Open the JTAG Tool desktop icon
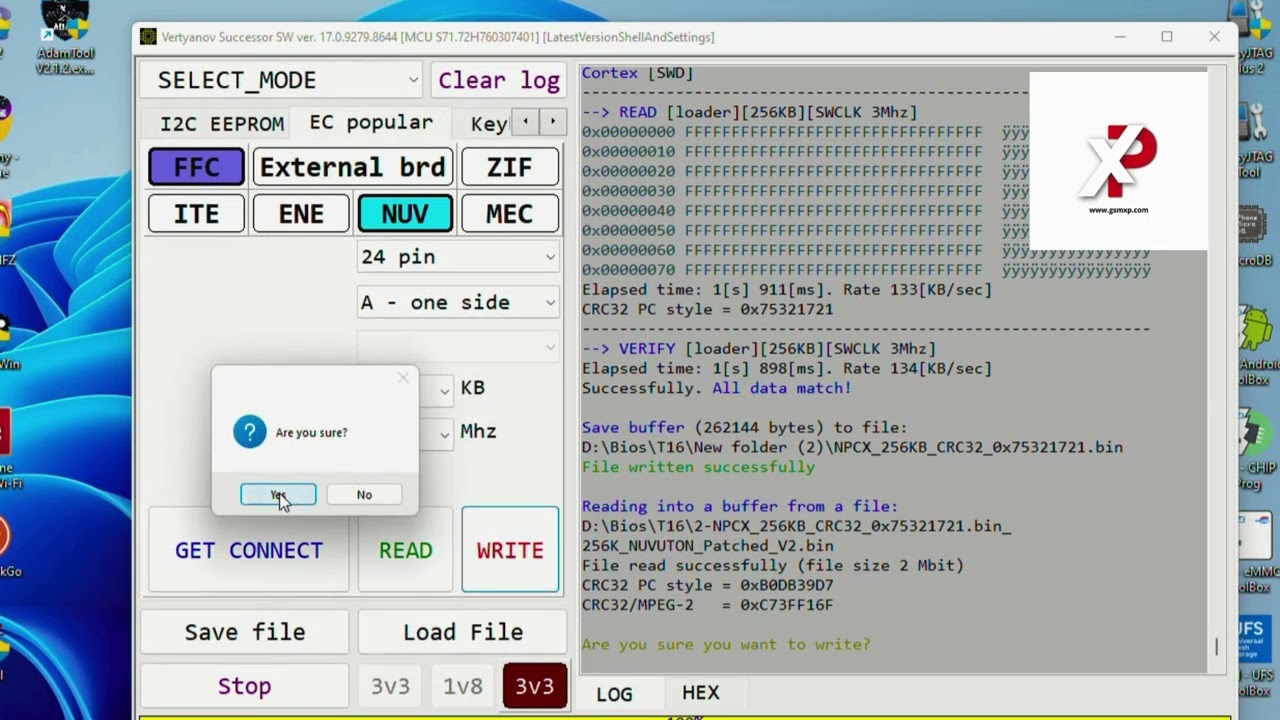This screenshot has height=720, width=1280. (x=1258, y=140)
